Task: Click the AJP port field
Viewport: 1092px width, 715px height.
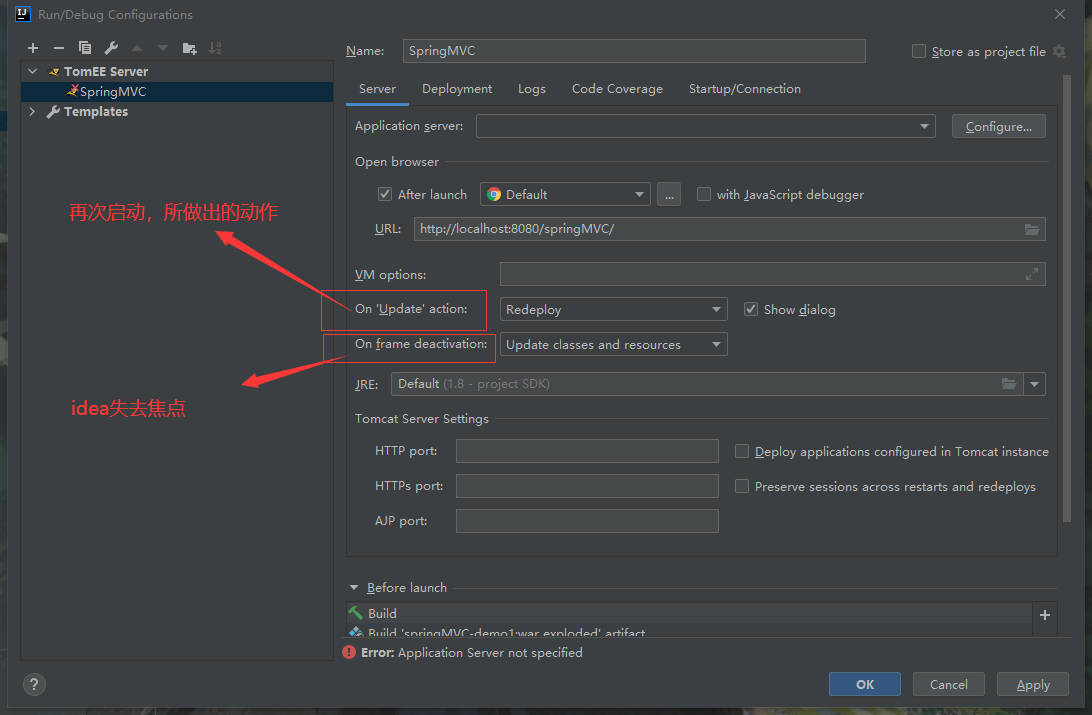Action: (x=587, y=521)
